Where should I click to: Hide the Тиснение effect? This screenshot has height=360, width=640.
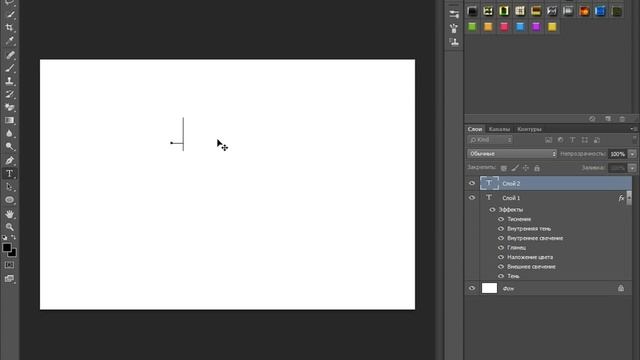pos(501,219)
